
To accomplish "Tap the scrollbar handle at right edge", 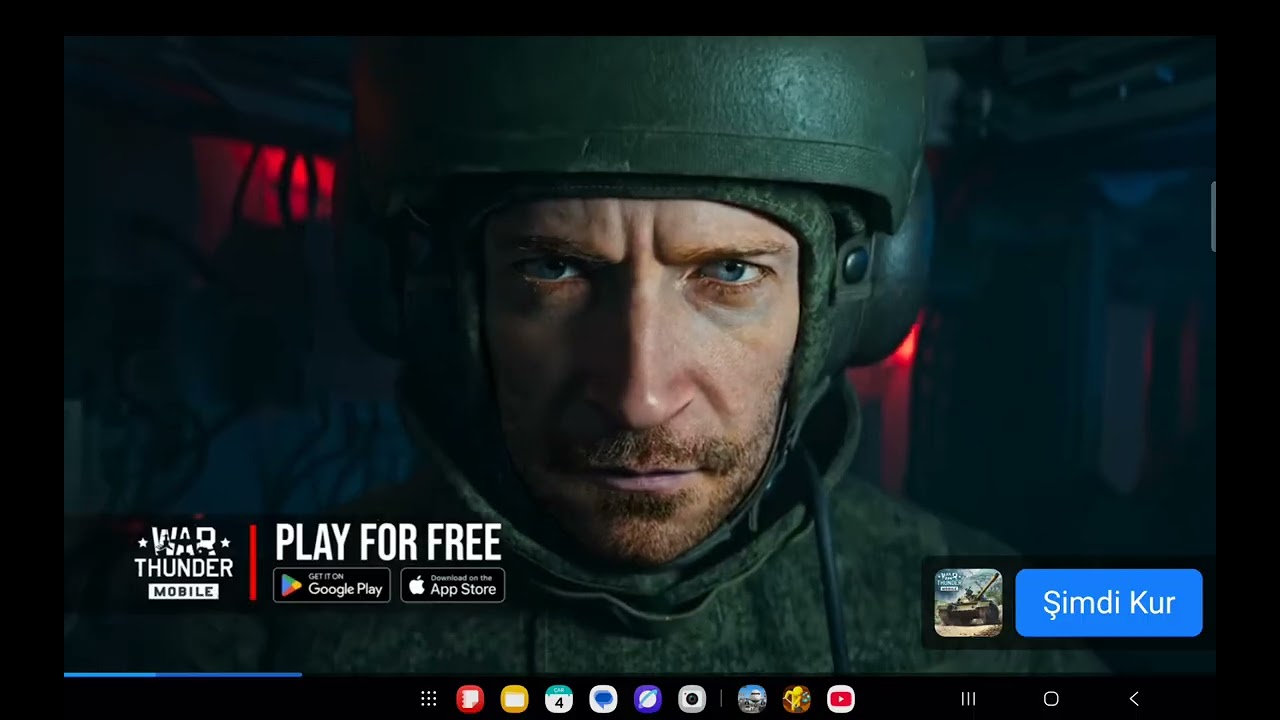I will (1213, 217).
